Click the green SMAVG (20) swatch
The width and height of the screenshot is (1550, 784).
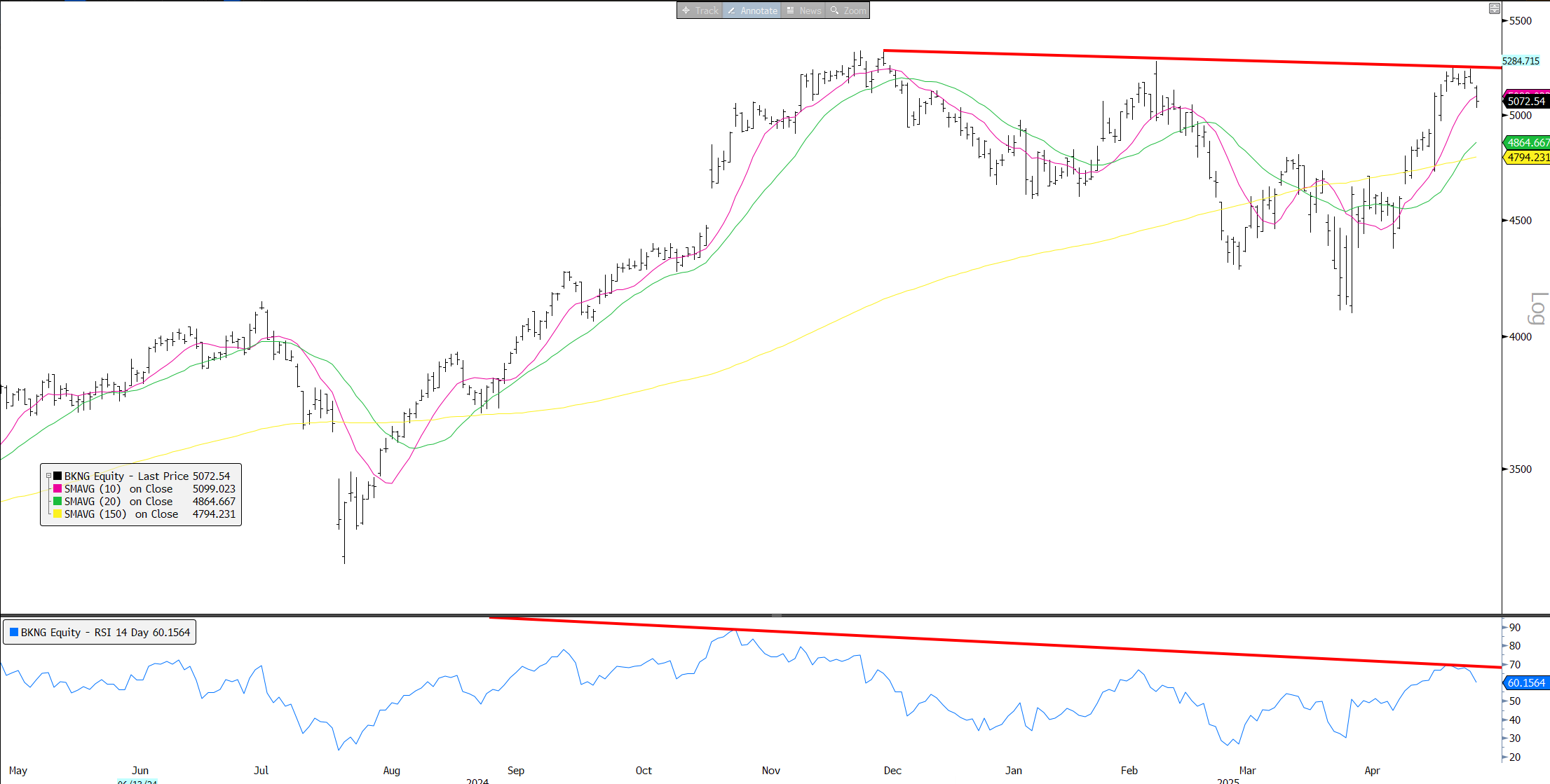click(57, 502)
